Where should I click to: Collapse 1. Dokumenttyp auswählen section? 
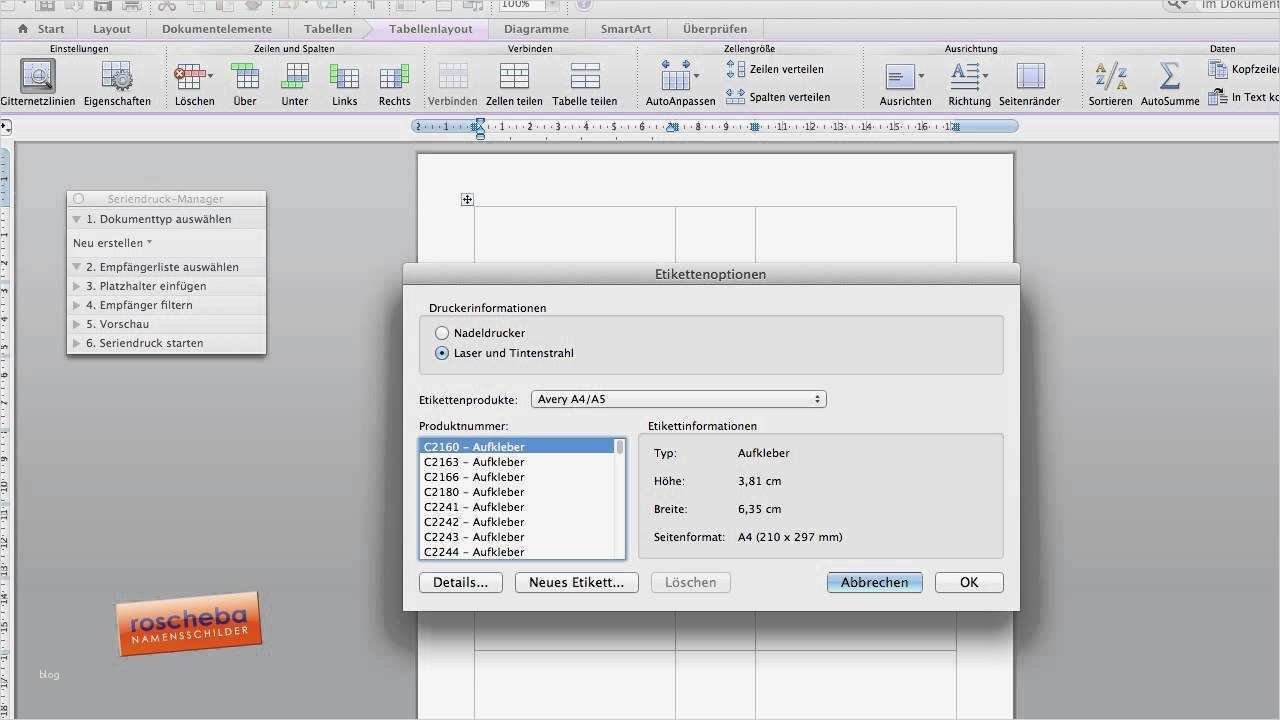click(76, 219)
